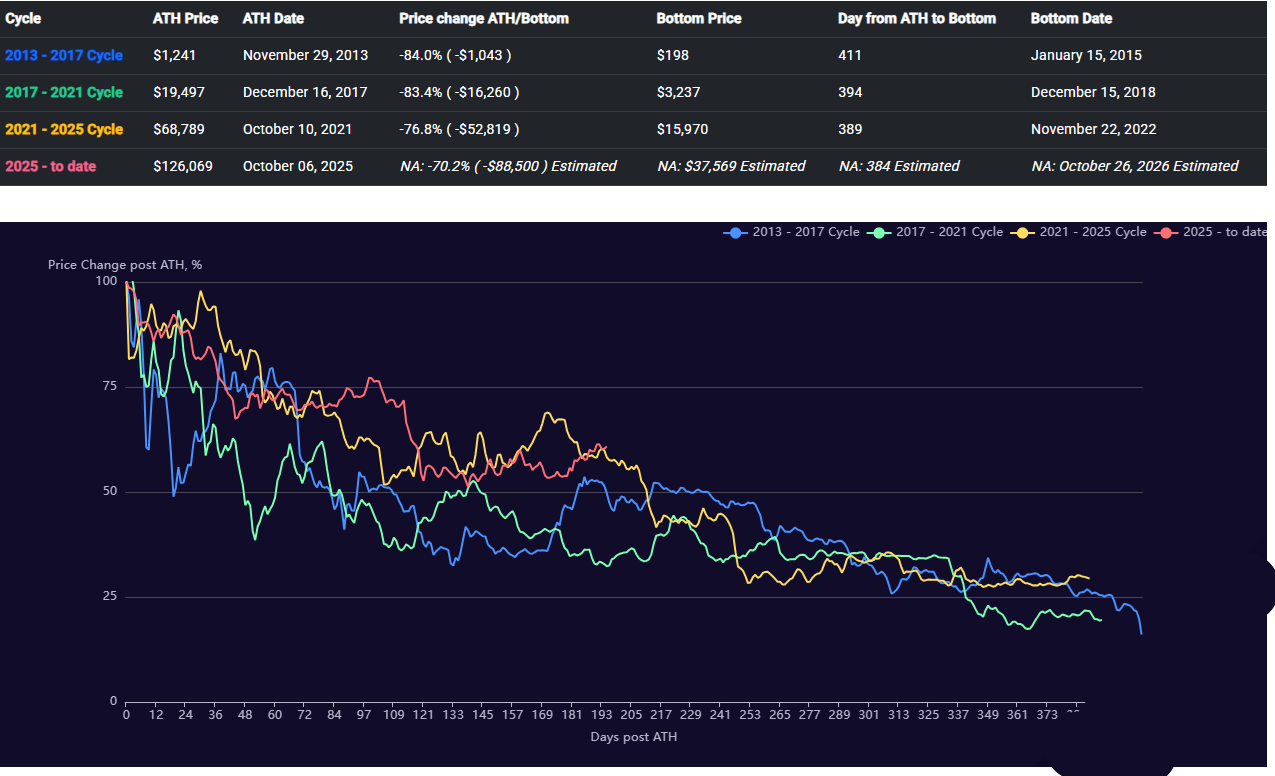This screenshot has height=776, width=1275.
Task: Click the ATH Date column header
Action: pyautogui.click(x=273, y=18)
